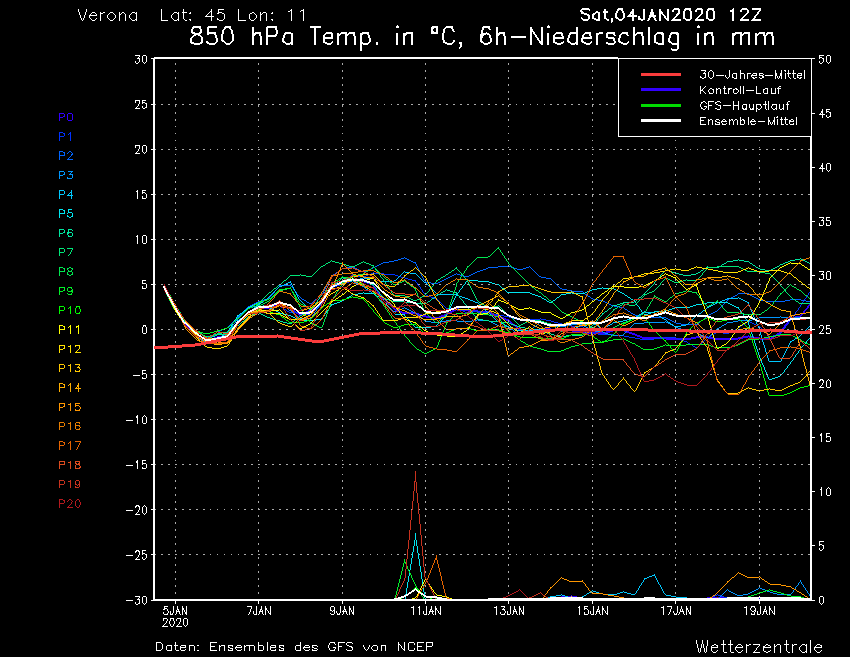
Task: Select the P2 ensemble label
Action: tap(66, 156)
